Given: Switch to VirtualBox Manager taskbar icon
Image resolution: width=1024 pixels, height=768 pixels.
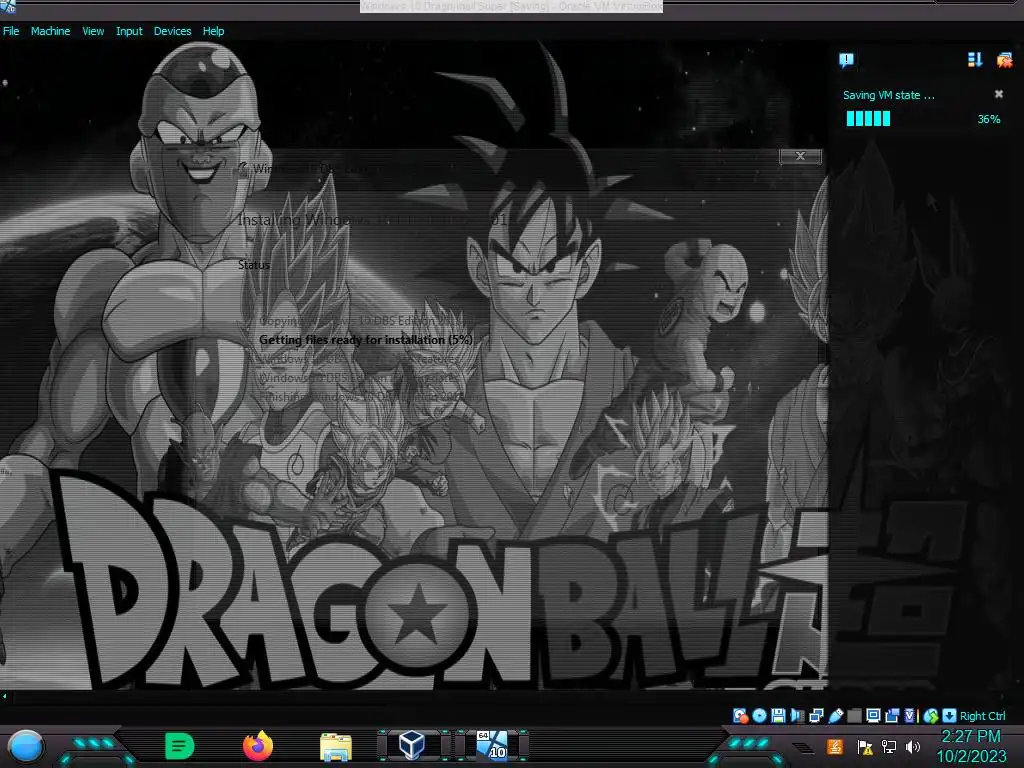Looking at the screenshot, I should tap(411, 745).
